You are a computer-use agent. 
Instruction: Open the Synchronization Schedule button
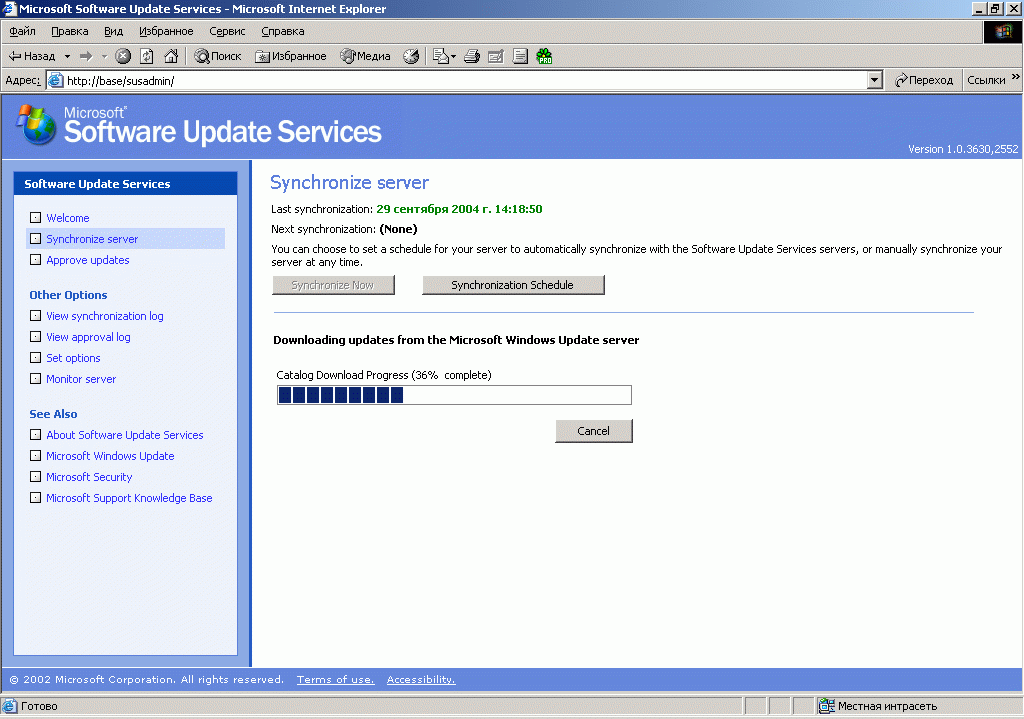[513, 285]
